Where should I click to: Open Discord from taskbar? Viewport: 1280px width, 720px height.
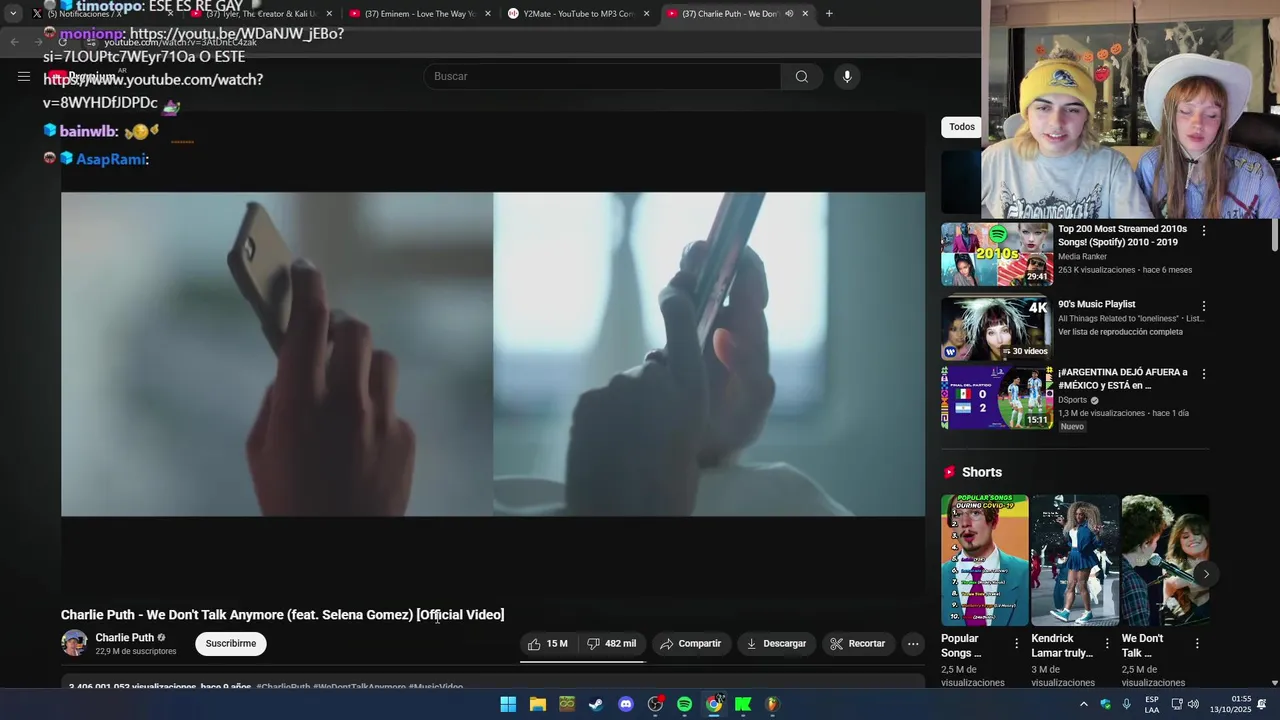[x=626, y=704]
